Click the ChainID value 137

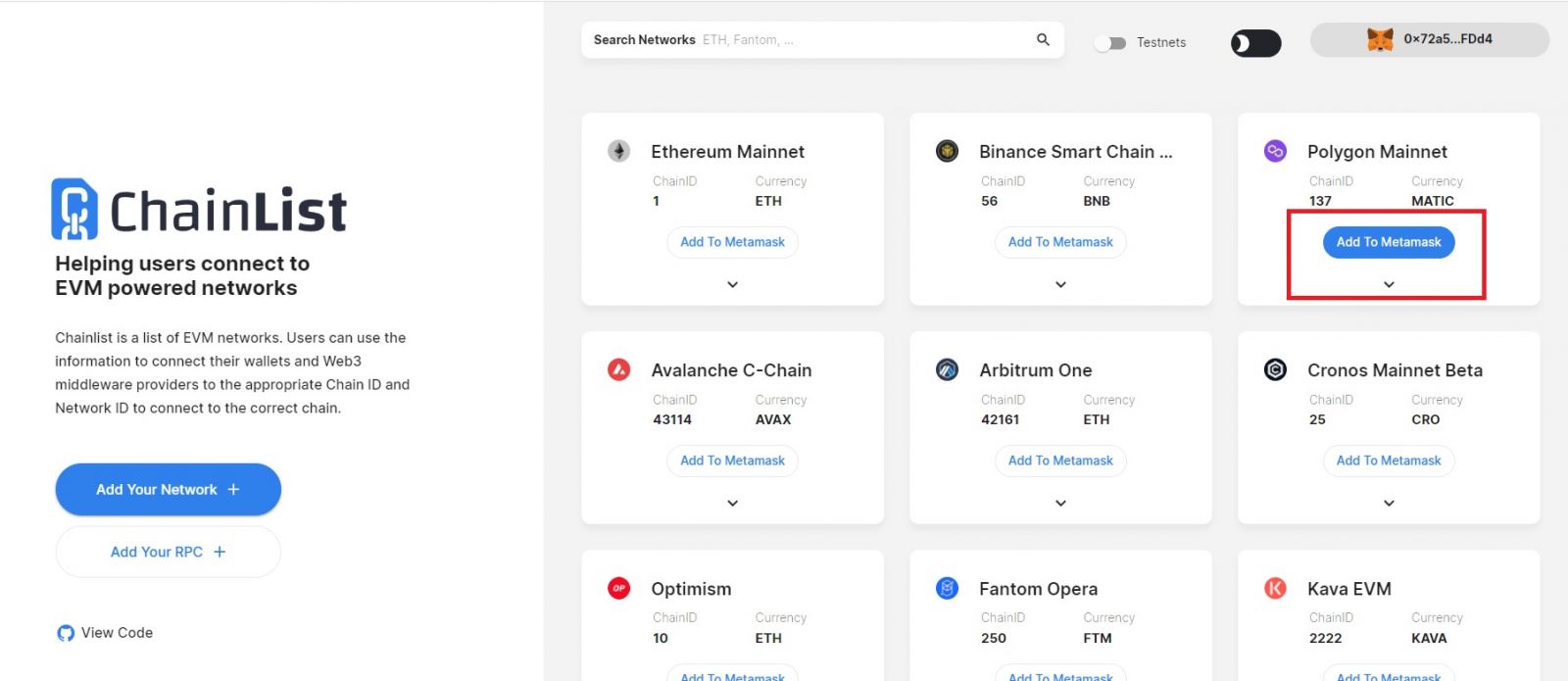(x=1320, y=201)
